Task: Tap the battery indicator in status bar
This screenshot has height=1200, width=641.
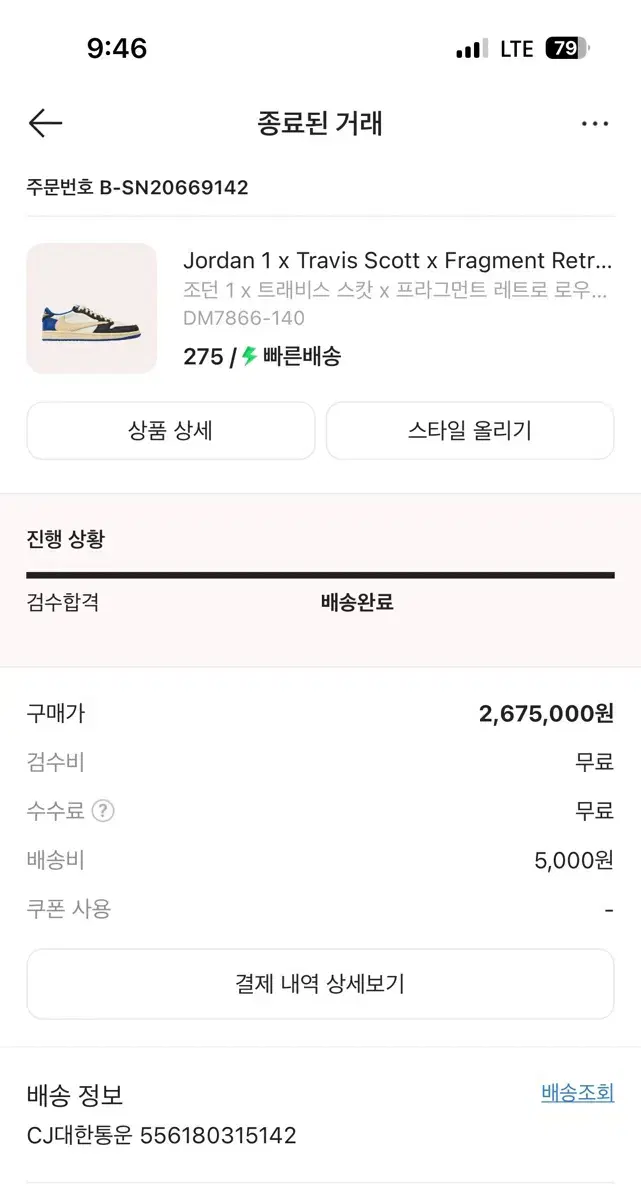Action: pos(567,48)
